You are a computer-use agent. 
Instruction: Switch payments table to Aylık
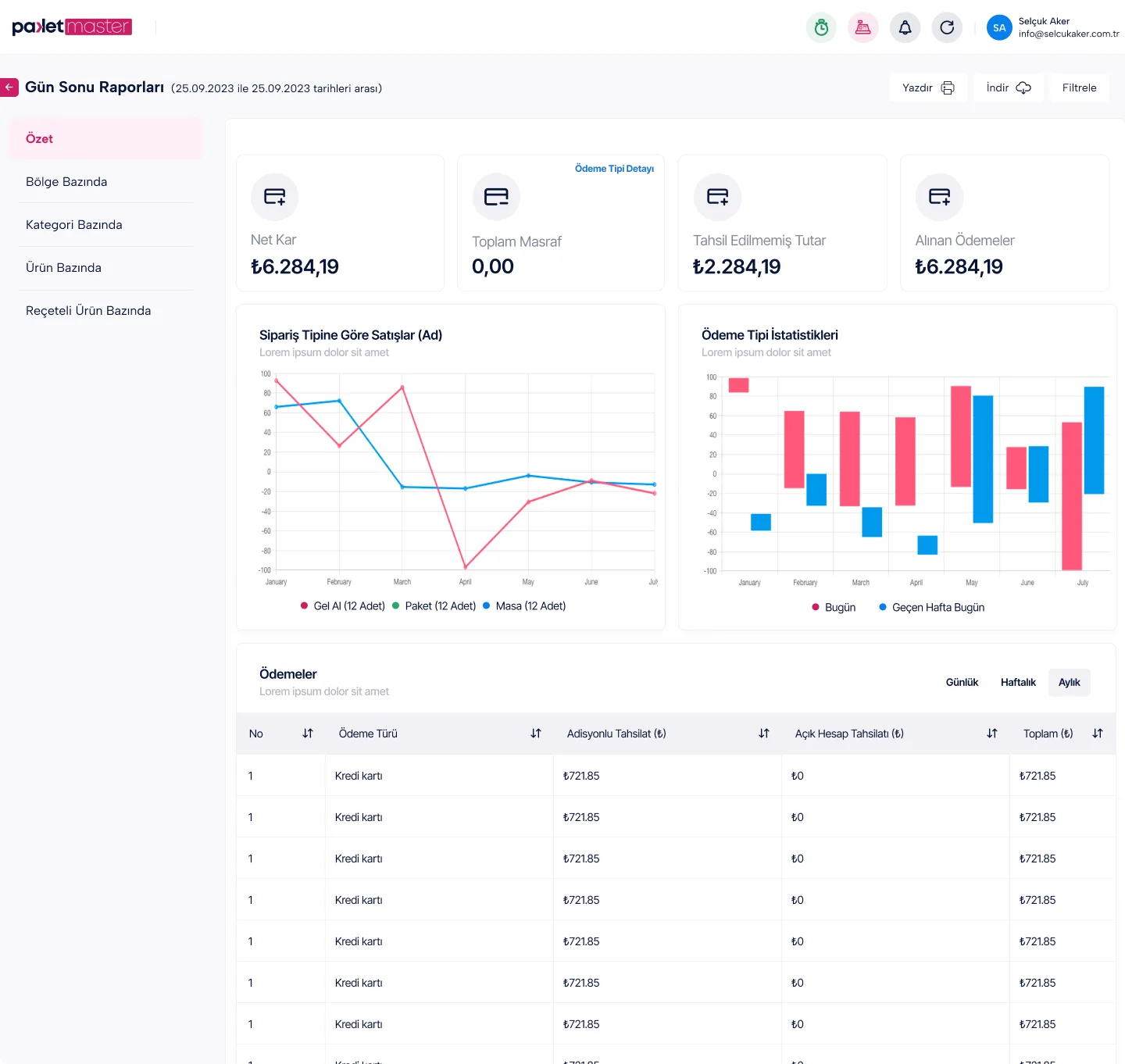pos(1070,683)
